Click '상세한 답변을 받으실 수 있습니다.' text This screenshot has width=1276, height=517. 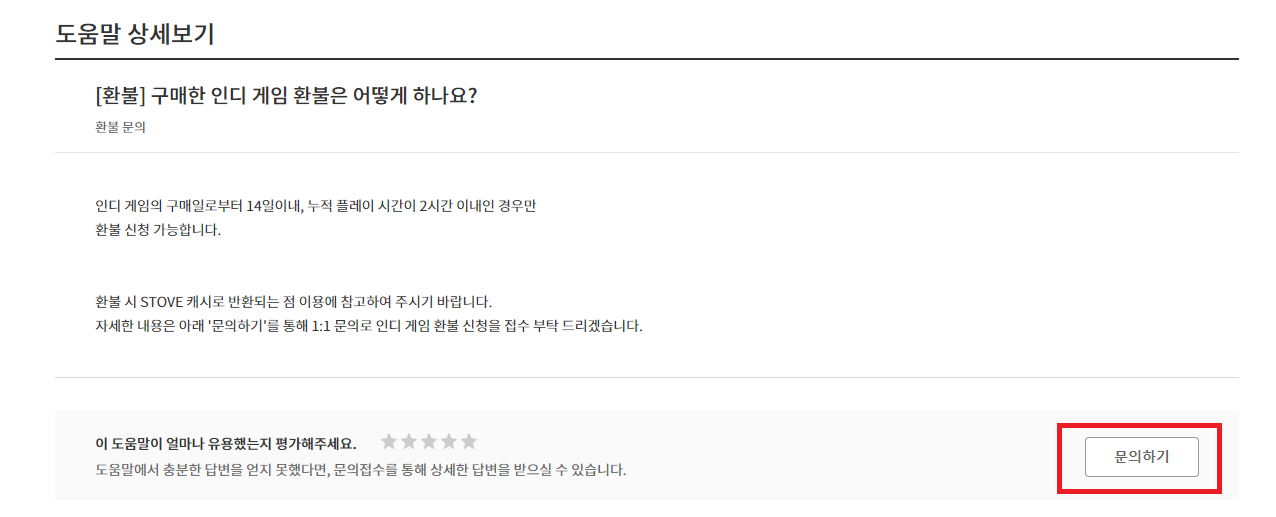[x=535, y=469]
